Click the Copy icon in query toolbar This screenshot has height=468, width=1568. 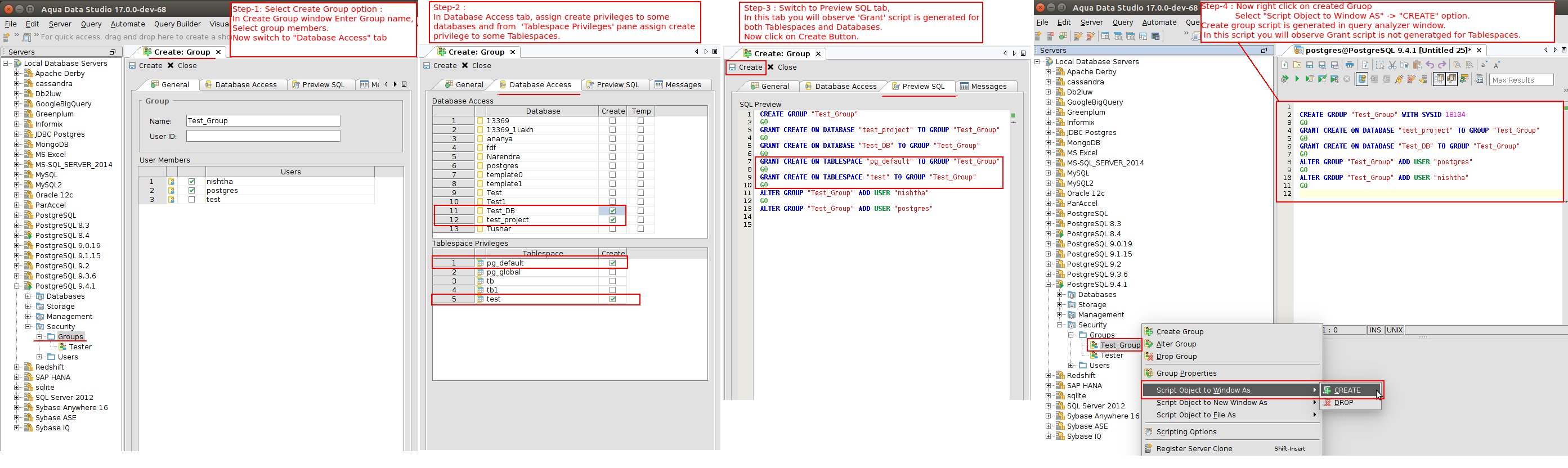point(1405,65)
